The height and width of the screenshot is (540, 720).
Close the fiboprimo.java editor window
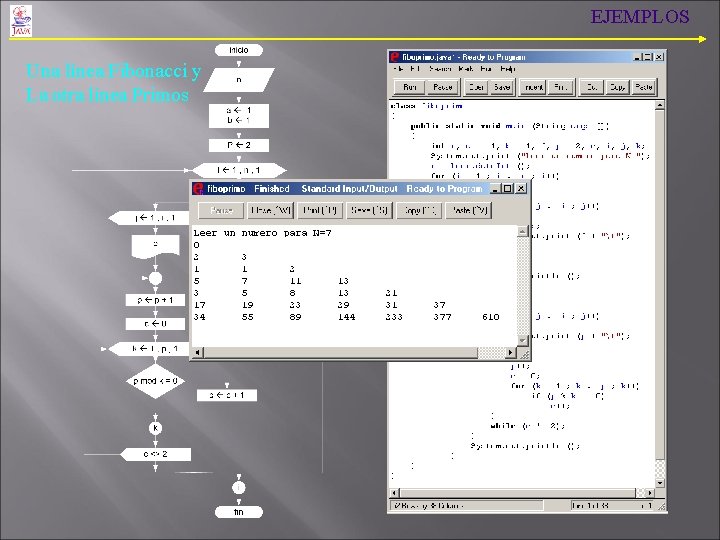659,57
